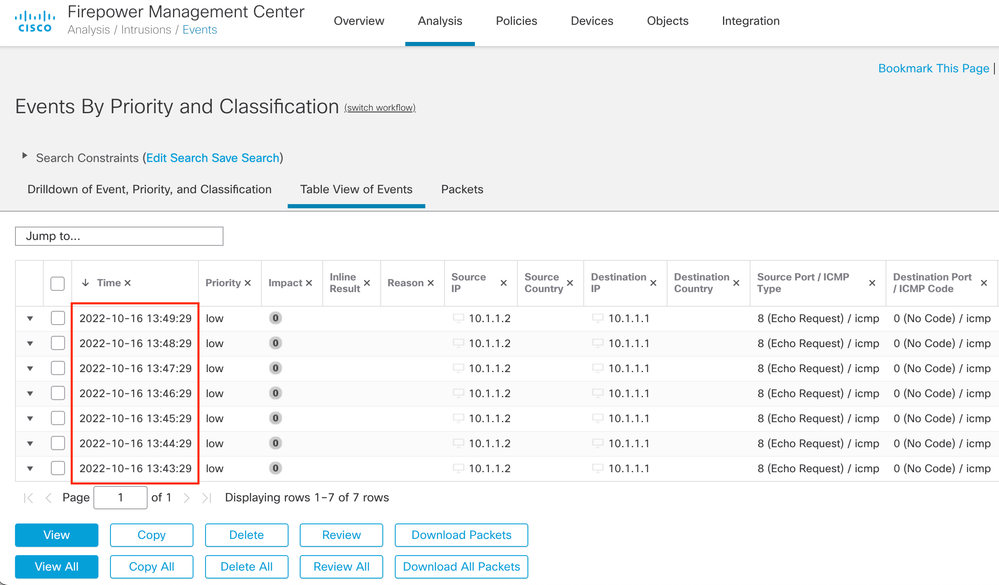Open the Integration menu
The width and height of the screenshot is (999, 585).
(x=751, y=21)
